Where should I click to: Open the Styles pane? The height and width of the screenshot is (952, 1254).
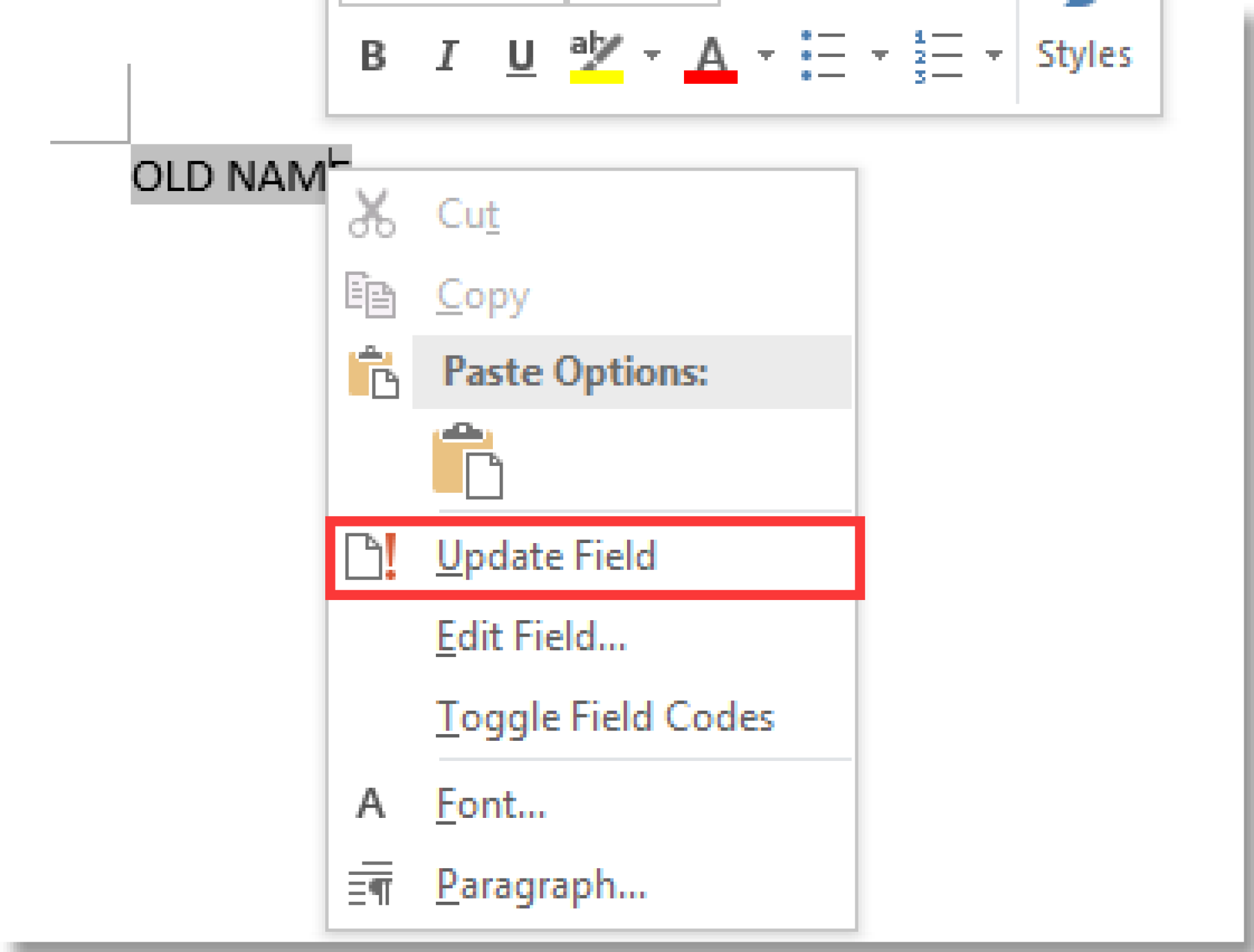point(1083,55)
